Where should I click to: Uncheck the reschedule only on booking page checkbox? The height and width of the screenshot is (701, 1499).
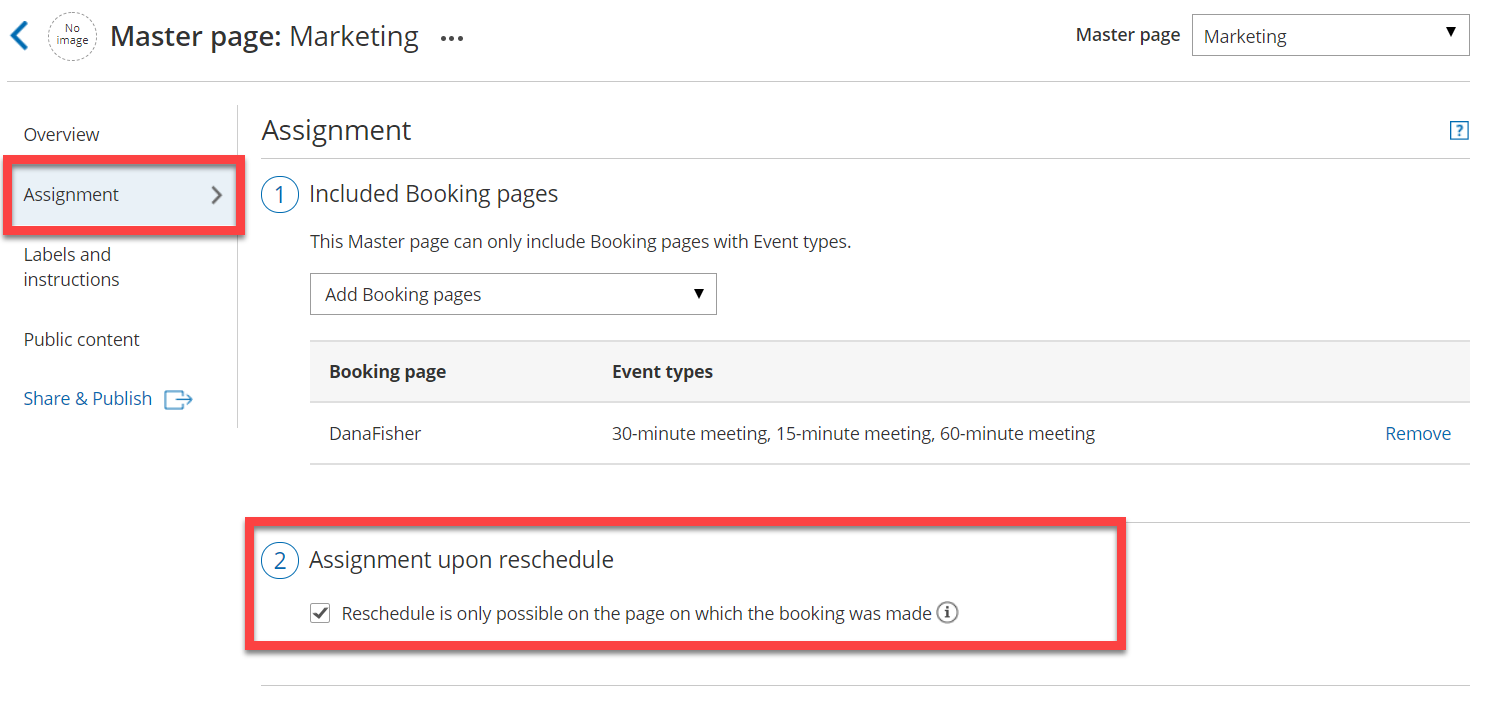[x=320, y=614]
